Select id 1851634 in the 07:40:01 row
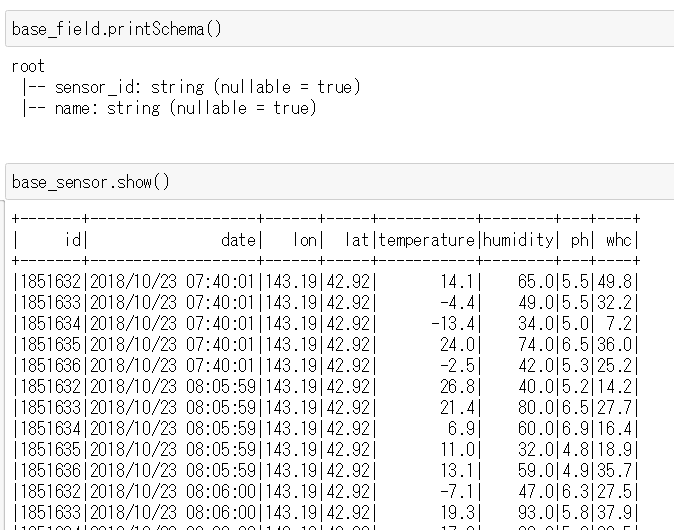 click(50, 324)
